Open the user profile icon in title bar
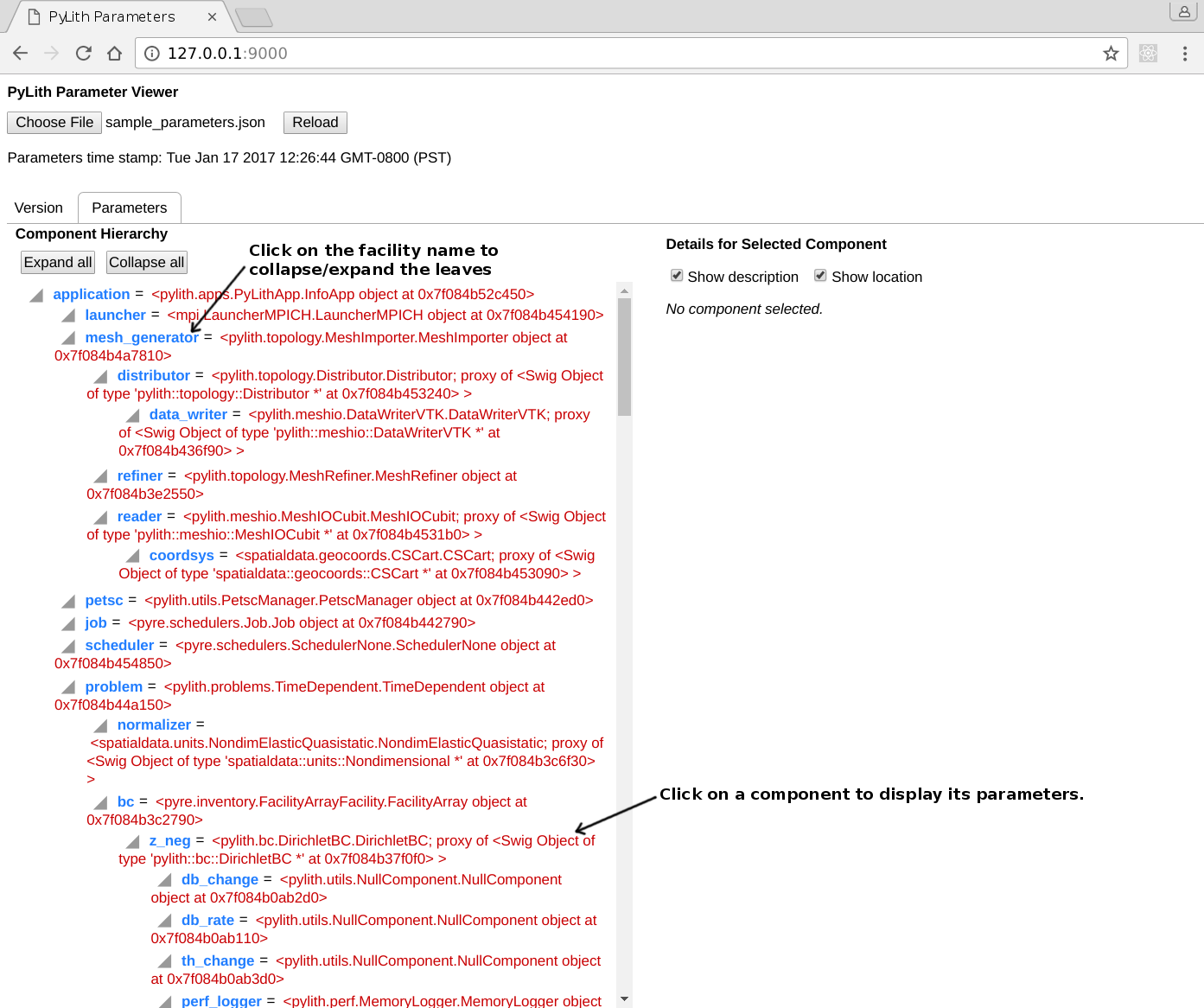Image resolution: width=1204 pixels, height=1008 pixels. coord(1183,11)
